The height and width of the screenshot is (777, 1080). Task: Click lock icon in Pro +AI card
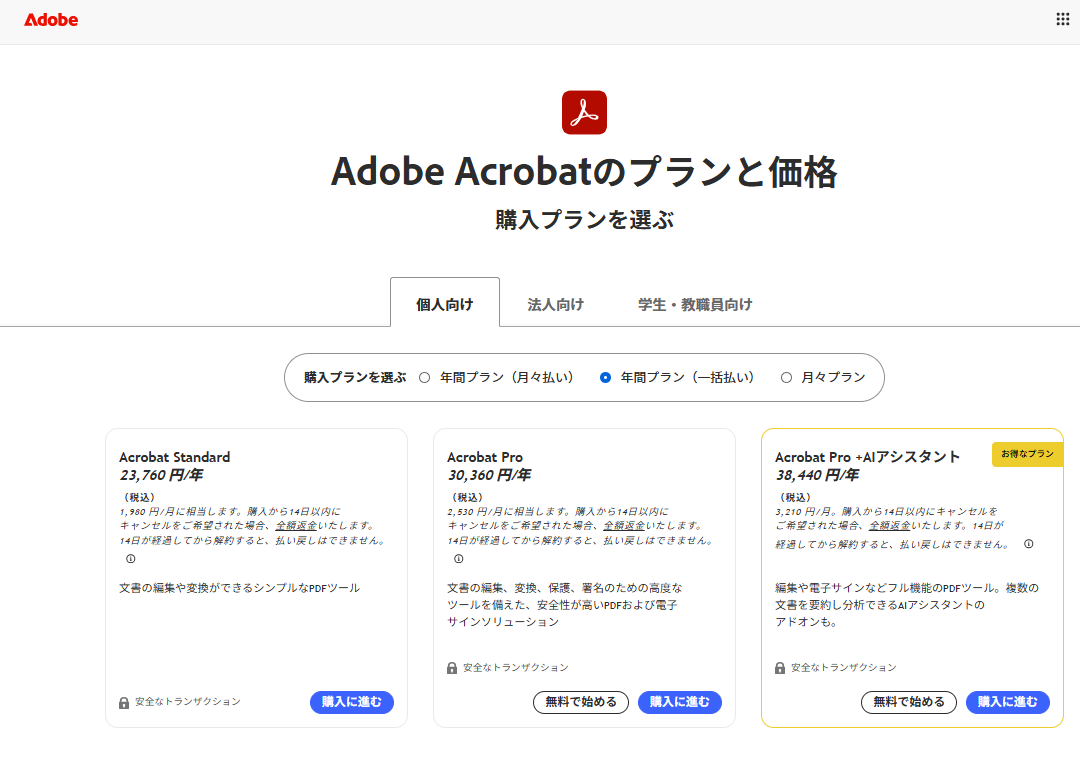click(780, 668)
